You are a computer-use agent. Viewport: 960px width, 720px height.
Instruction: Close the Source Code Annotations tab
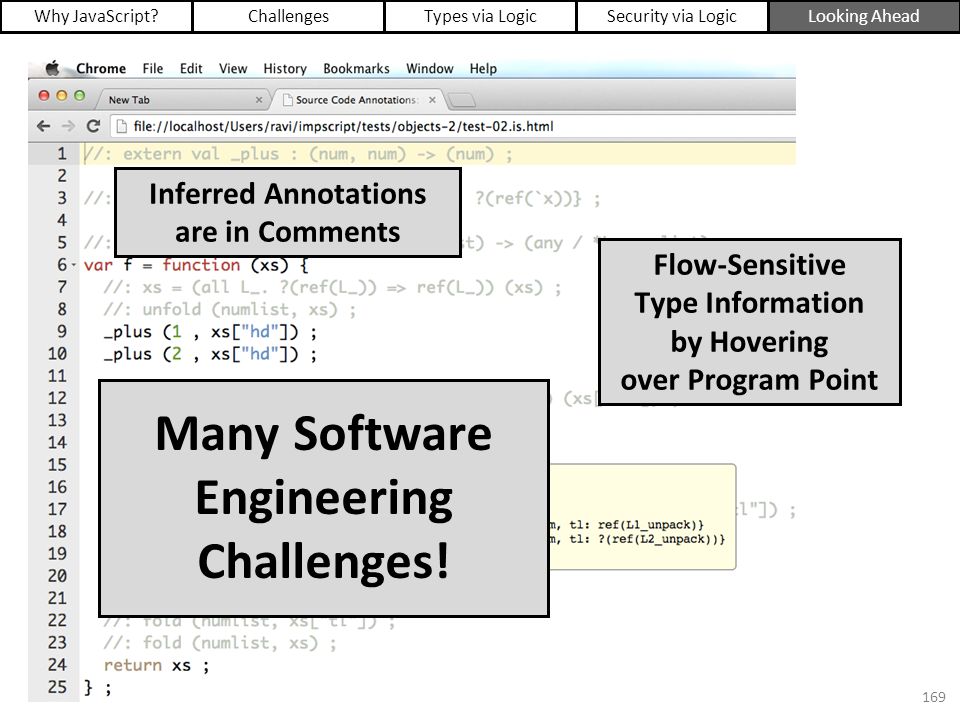click(432, 100)
